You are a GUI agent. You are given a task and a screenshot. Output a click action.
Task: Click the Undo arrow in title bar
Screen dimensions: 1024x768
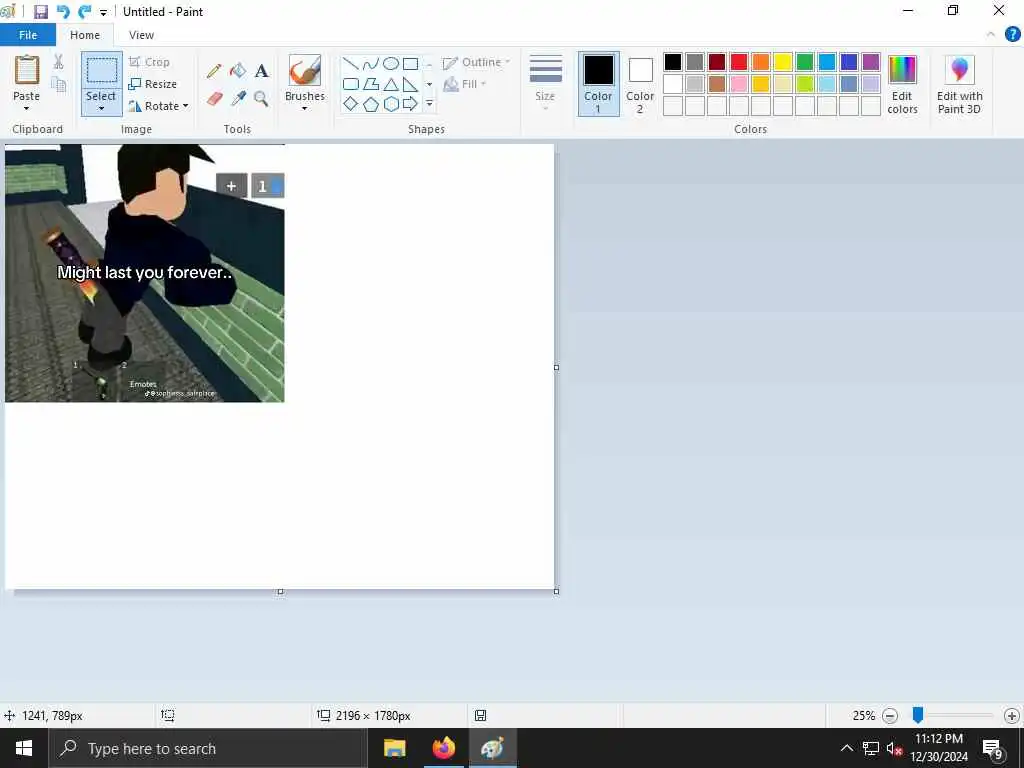63,12
